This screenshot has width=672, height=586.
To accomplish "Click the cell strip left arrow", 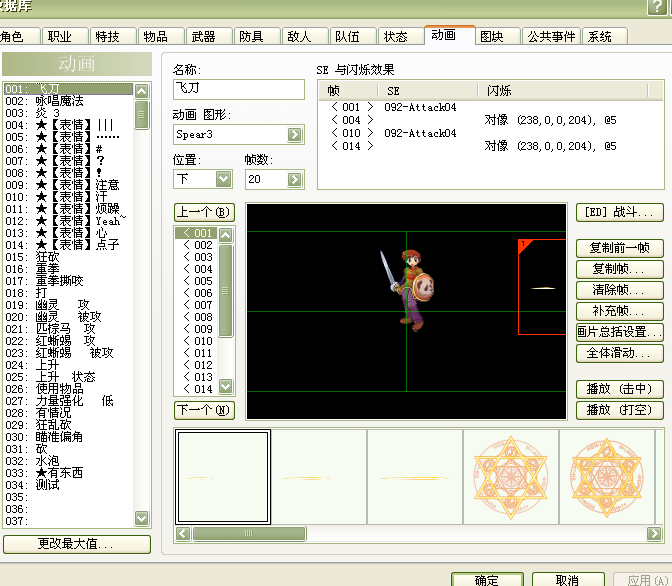I will pyautogui.click(x=183, y=533).
